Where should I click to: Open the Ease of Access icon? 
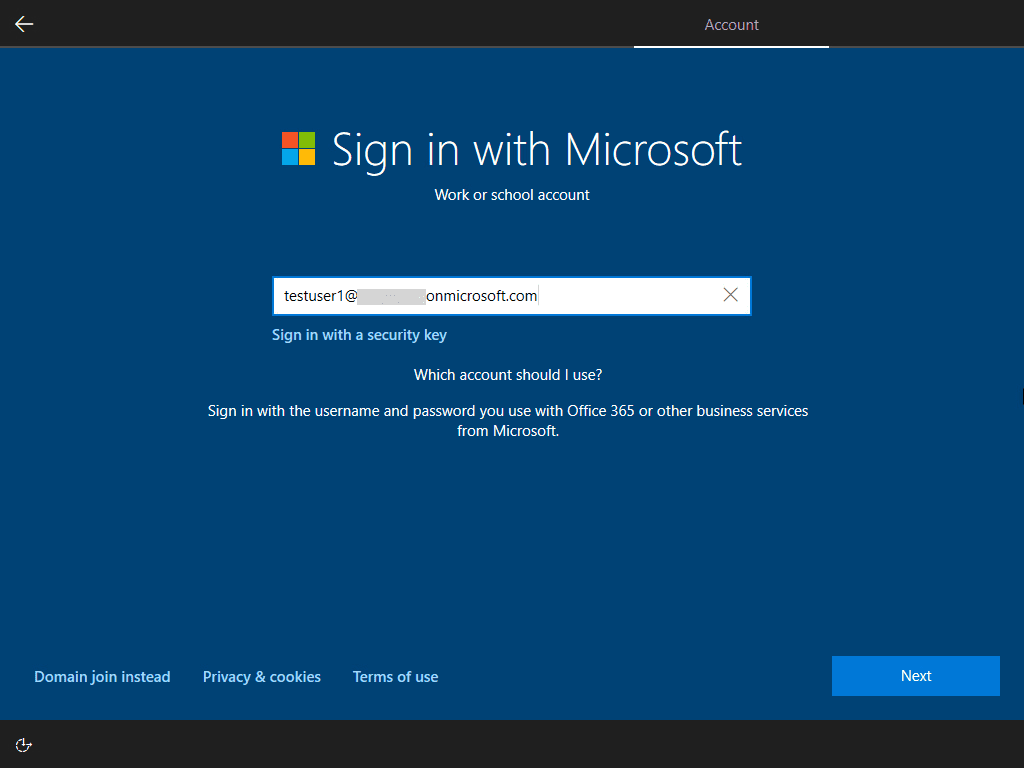(x=24, y=745)
